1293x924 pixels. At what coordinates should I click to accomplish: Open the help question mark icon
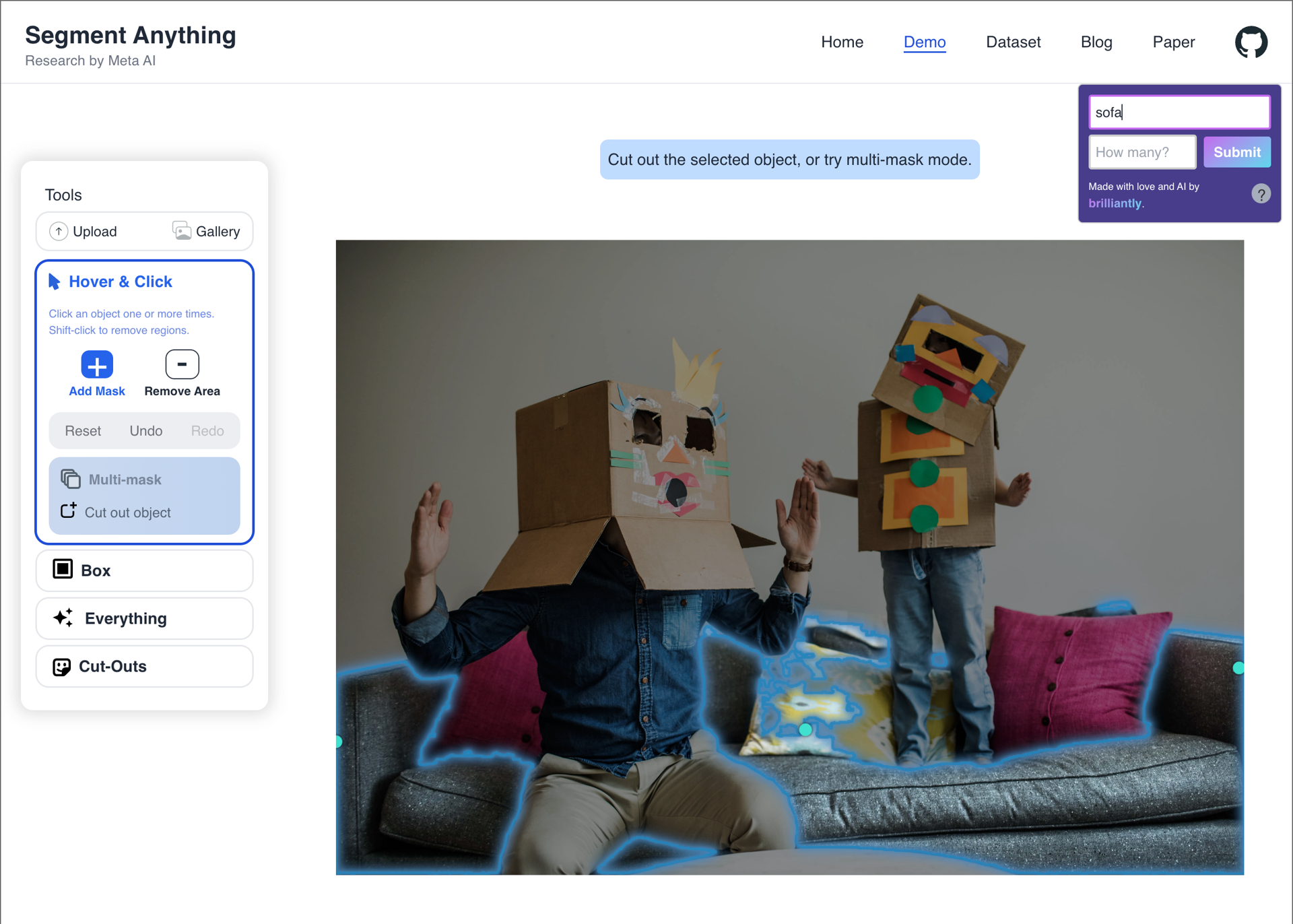click(x=1261, y=194)
